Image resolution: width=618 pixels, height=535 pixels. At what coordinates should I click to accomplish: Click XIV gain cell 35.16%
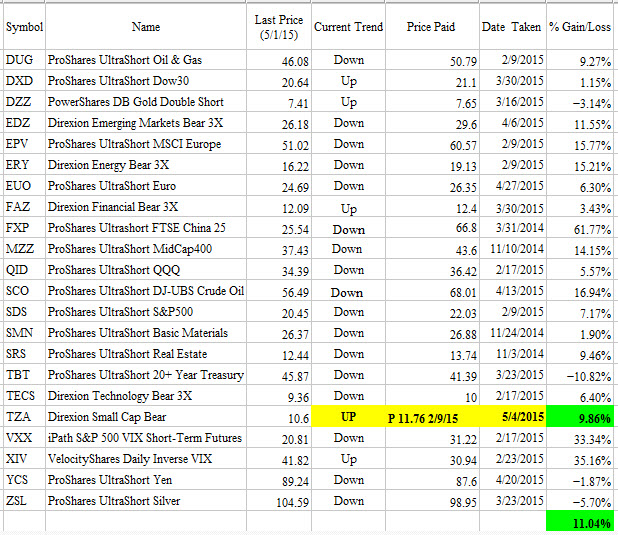click(x=580, y=459)
